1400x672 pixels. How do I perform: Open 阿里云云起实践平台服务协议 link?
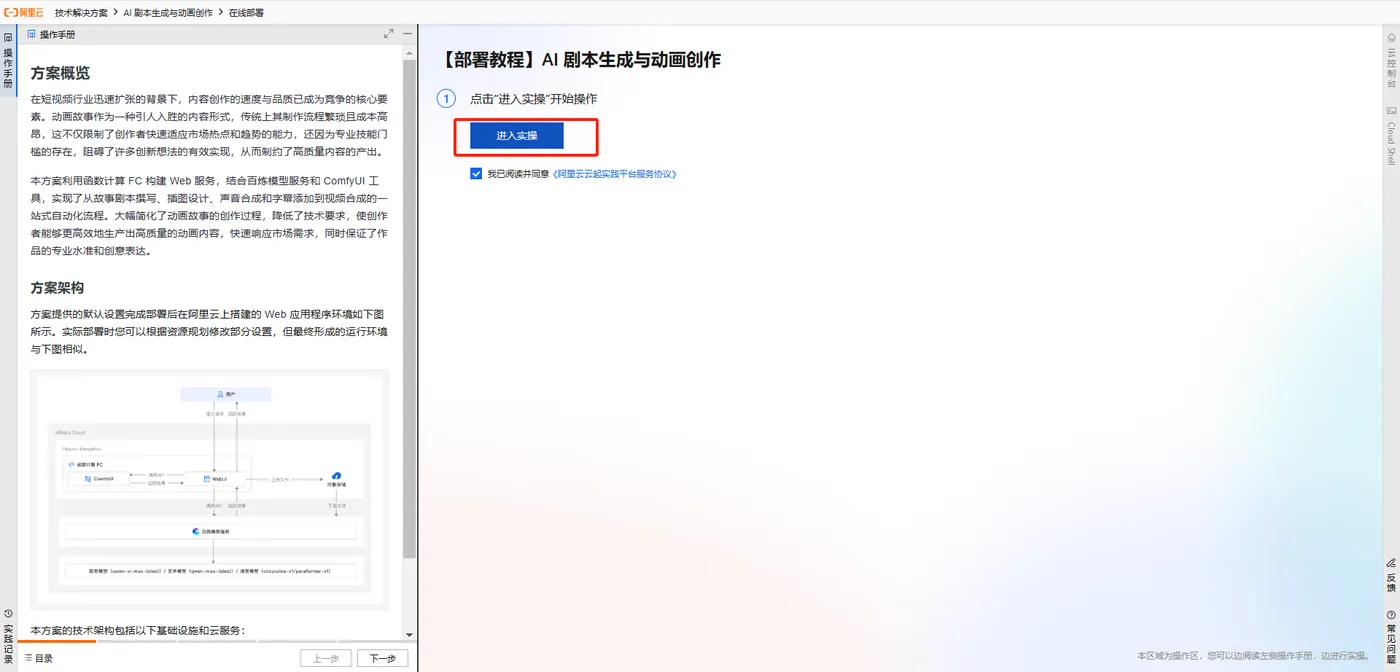point(614,174)
